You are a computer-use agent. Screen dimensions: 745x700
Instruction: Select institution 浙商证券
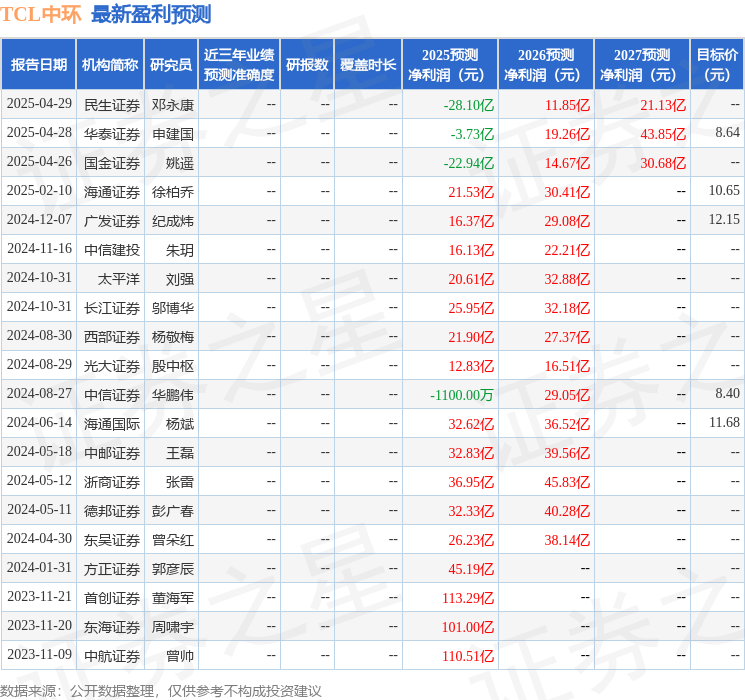(x=112, y=481)
